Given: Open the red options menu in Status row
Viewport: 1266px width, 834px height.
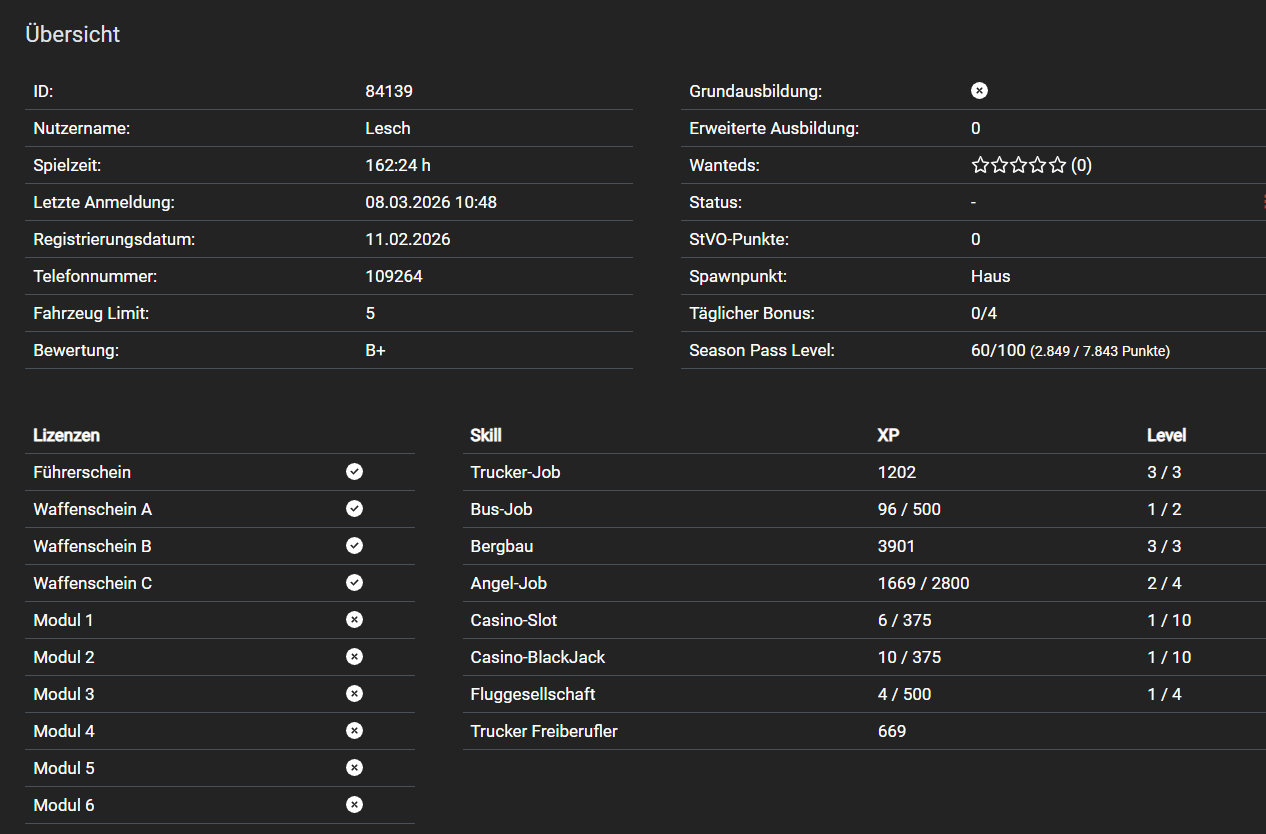Looking at the screenshot, I should pos(1263,202).
